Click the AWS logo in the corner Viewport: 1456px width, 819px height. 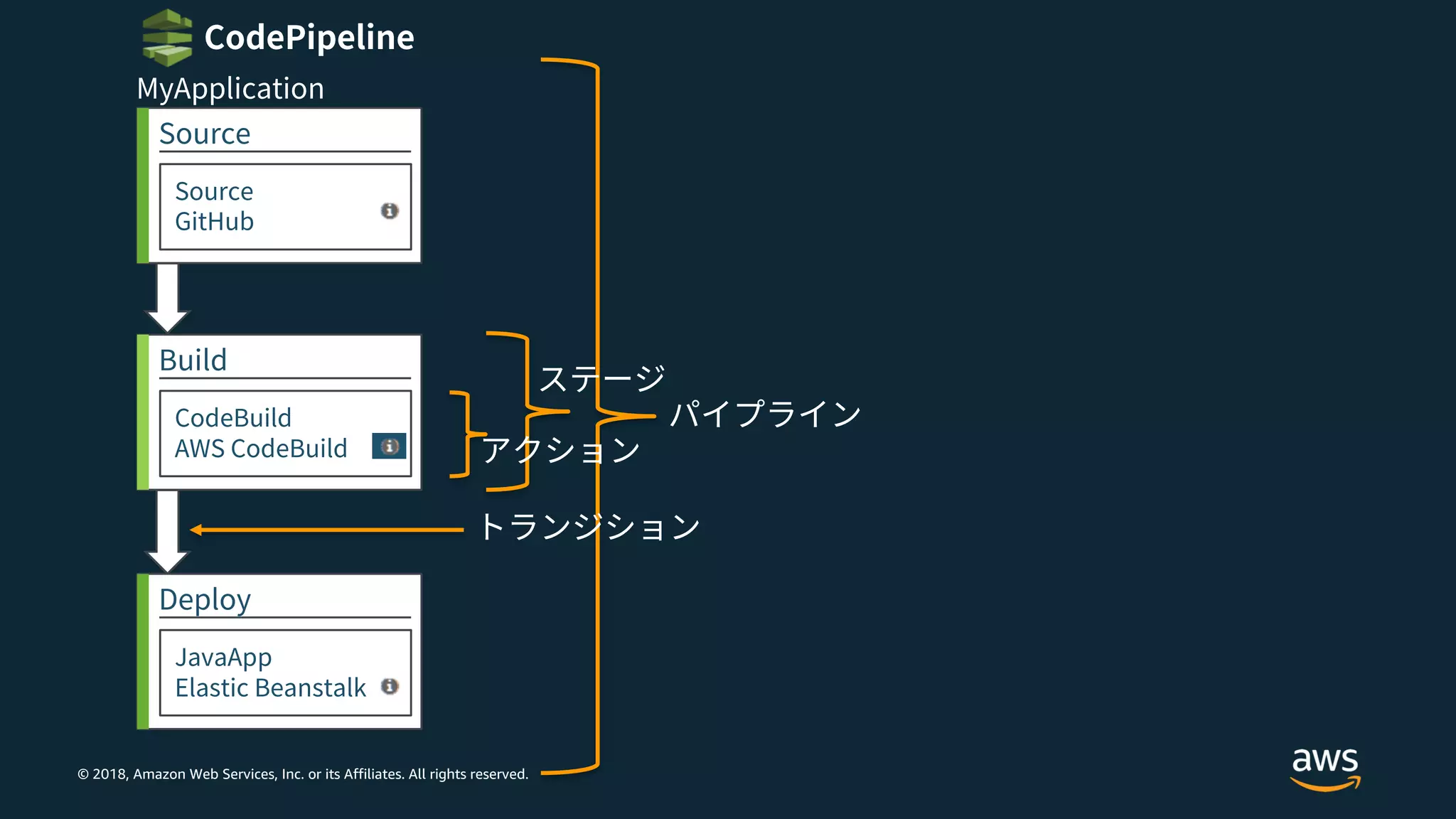tap(1325, 768)
